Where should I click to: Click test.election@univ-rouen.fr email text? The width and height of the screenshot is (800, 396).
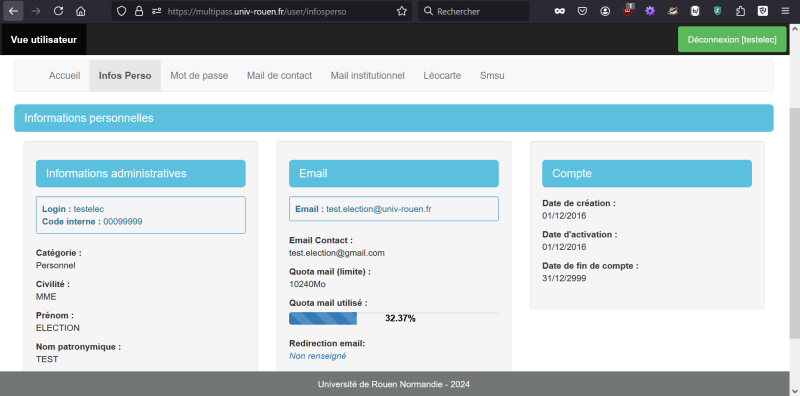click(379, 209)
